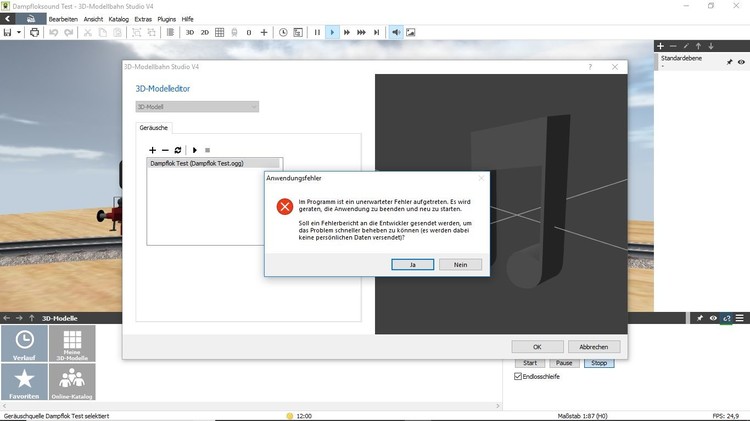Select the Geräusche tab

[x=154, y=128]
